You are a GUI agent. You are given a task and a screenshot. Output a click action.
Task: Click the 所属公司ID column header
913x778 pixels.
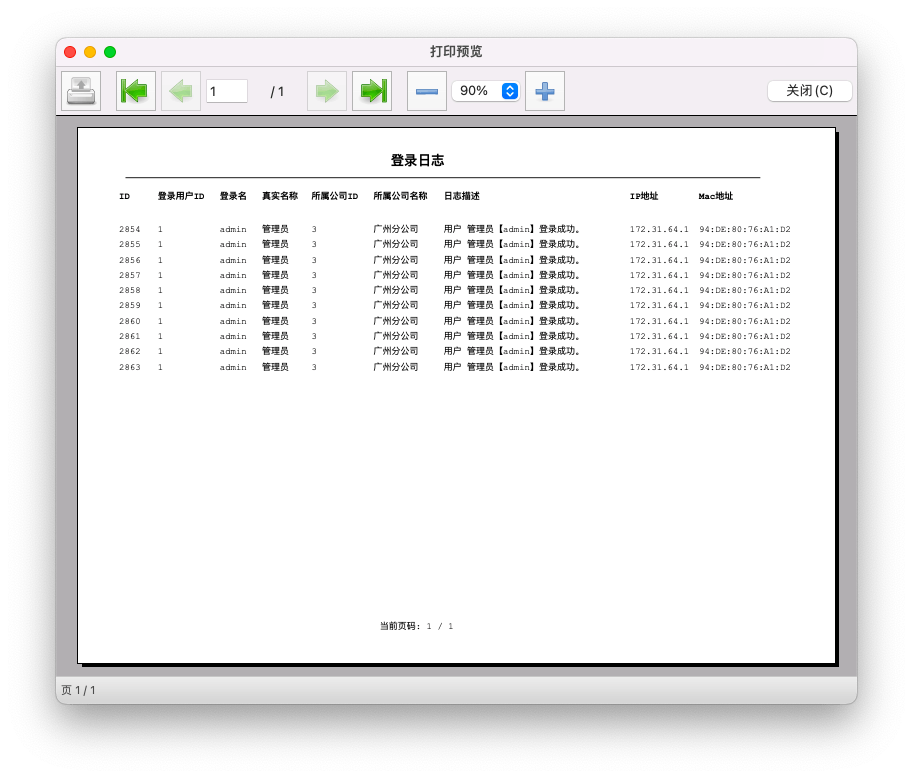click(335, 196)
